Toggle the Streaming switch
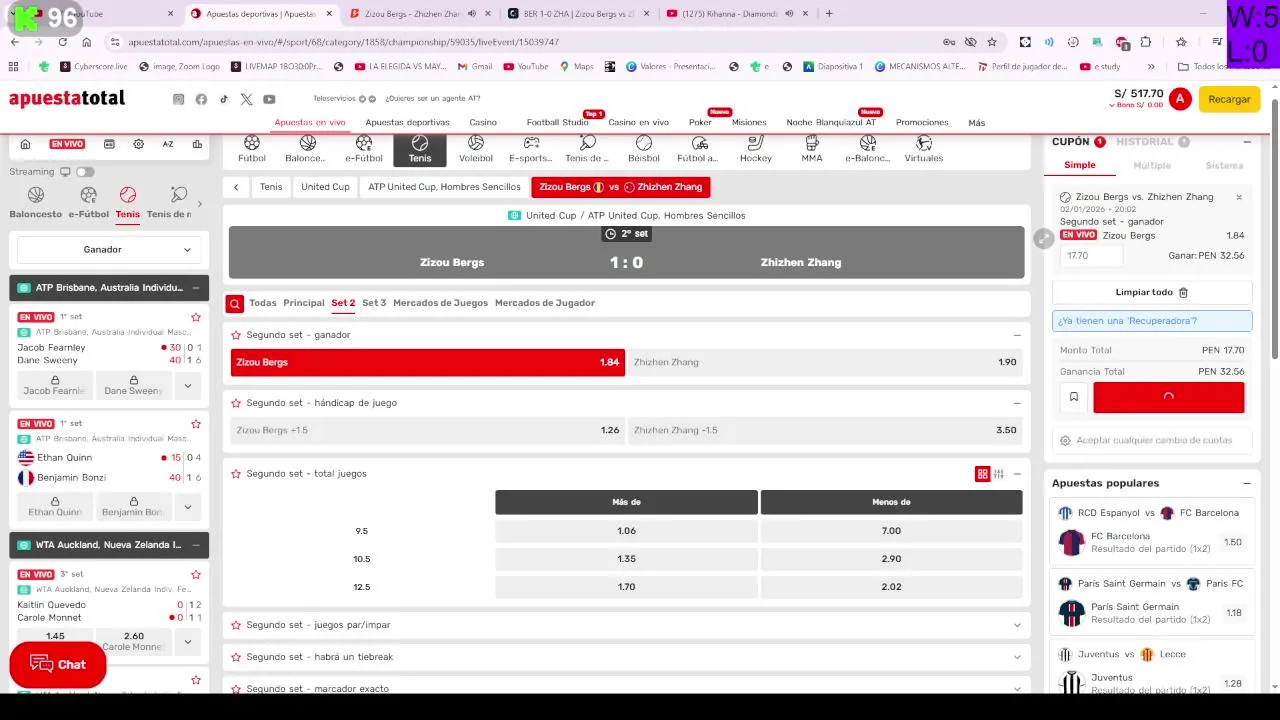1280x720 pixels. point(85,172)
